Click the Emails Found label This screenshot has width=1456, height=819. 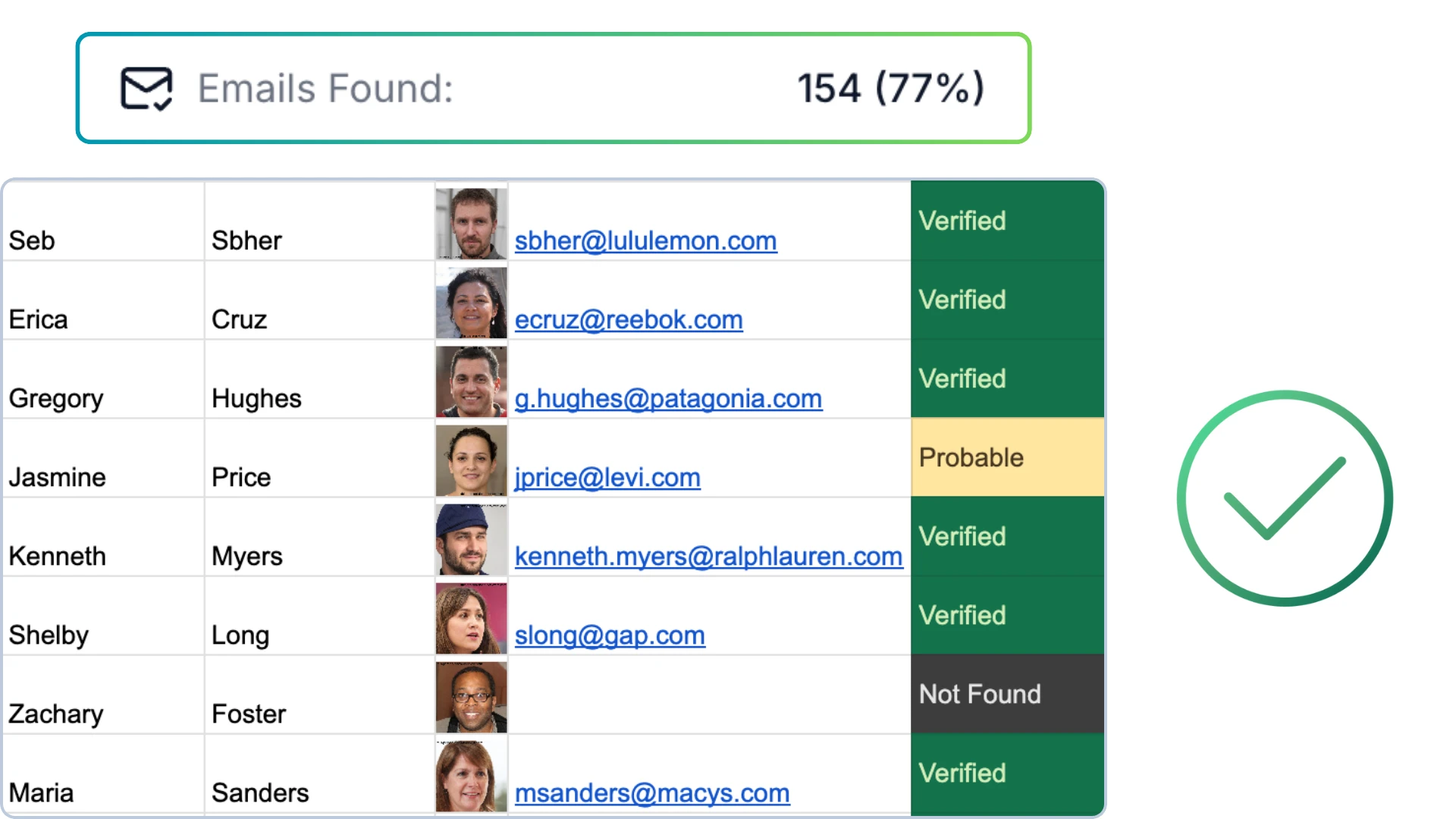(x=325, y=88)
